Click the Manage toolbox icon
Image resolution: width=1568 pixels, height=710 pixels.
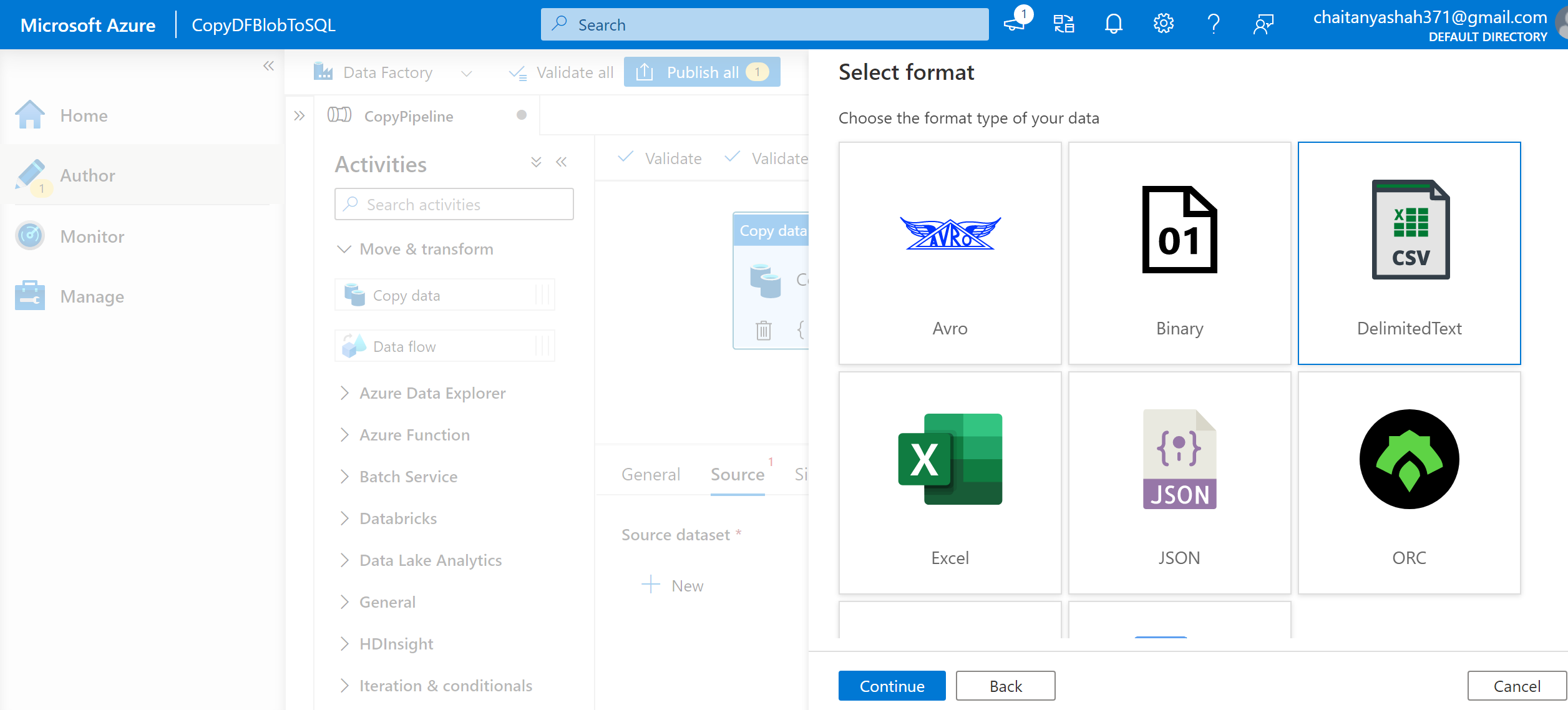(30, 295)
